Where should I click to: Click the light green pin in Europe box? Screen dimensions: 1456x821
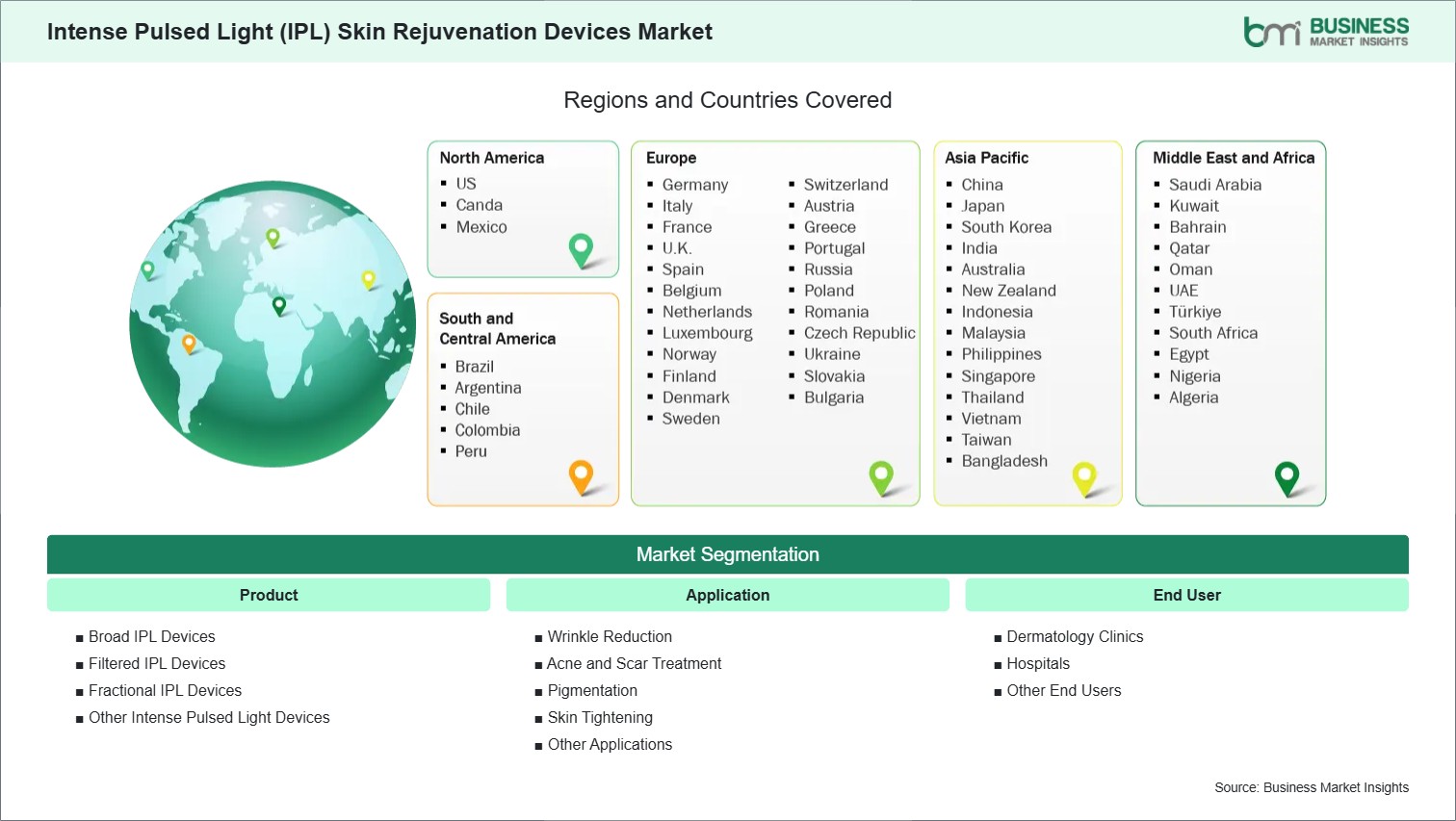point(881,477)
